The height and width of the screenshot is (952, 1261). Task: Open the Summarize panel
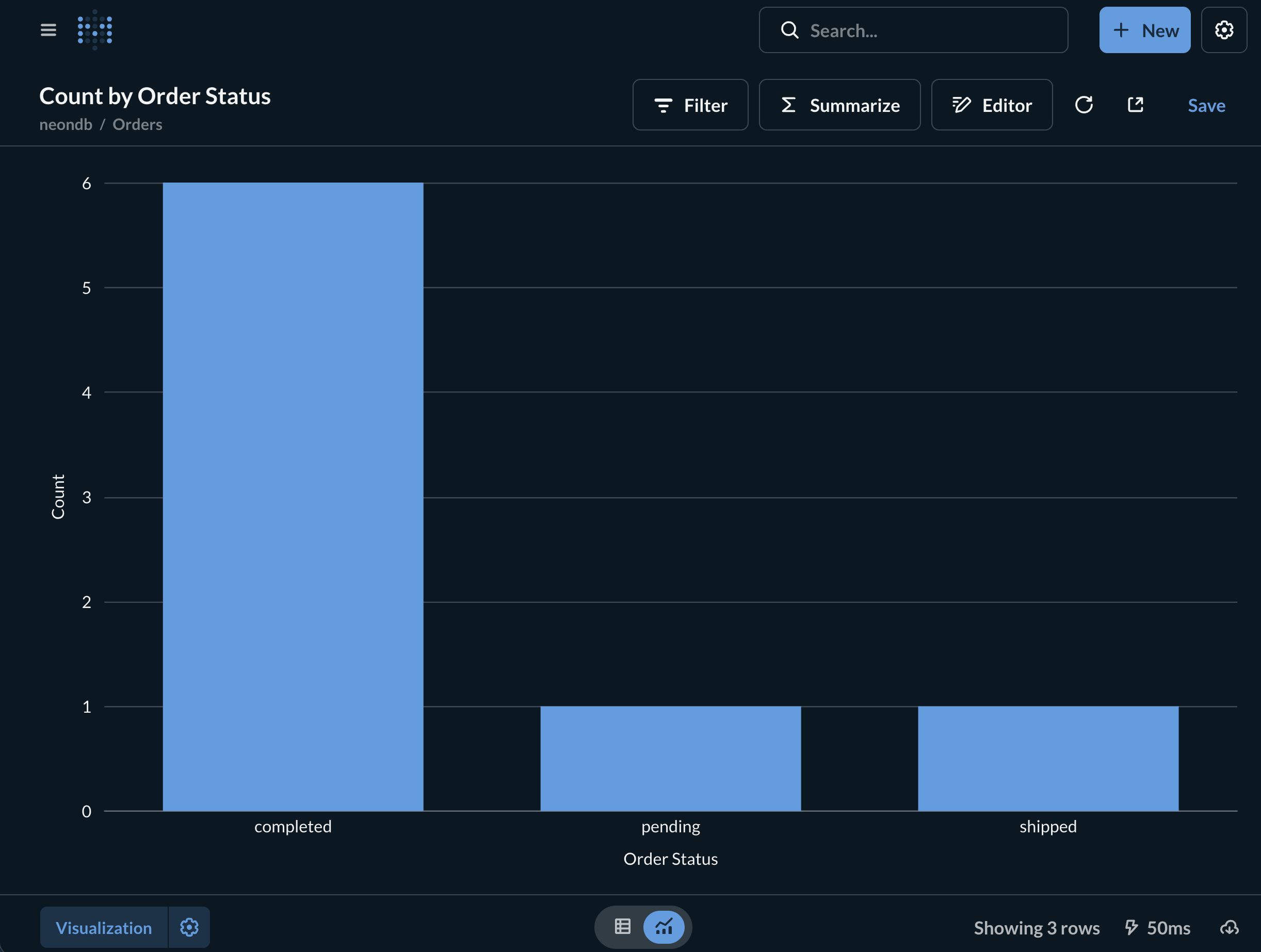[839, 105]
